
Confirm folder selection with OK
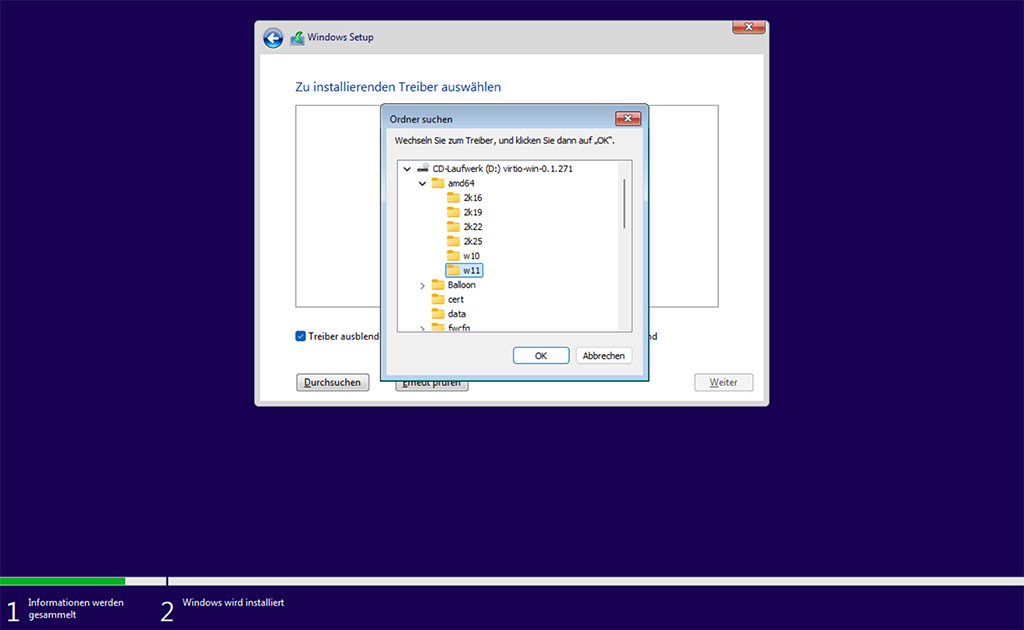click(541, 356)
